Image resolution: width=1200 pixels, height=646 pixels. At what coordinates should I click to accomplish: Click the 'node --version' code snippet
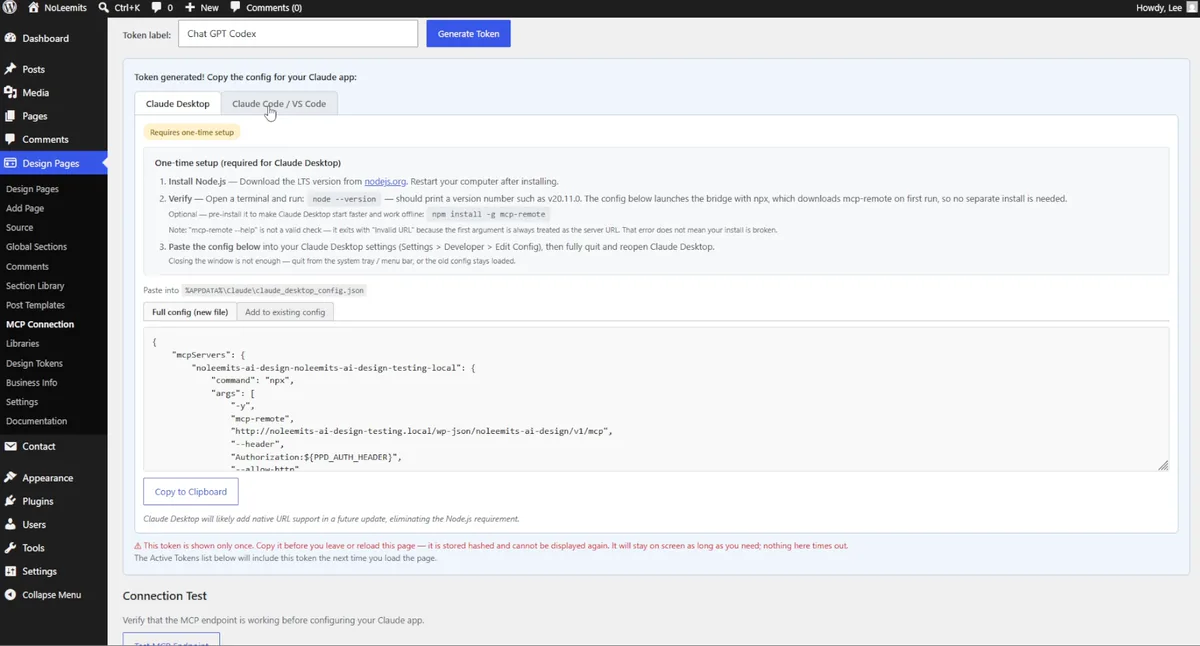point(344,198)
